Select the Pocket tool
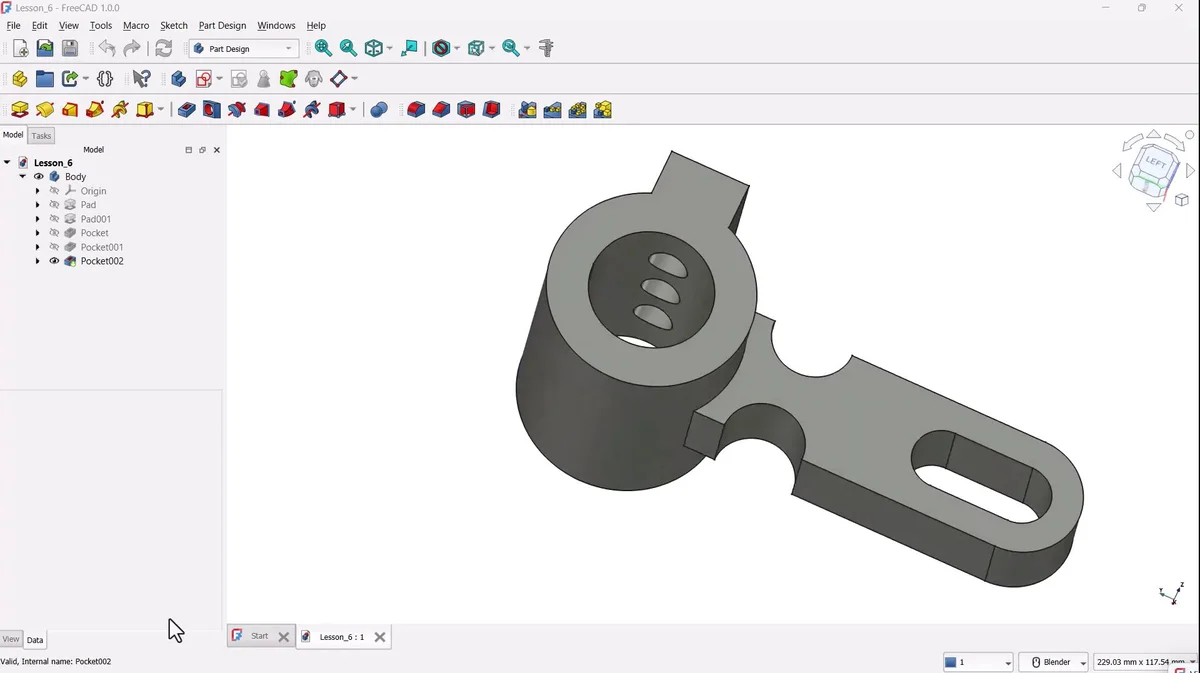 click(x=187, y=110)
